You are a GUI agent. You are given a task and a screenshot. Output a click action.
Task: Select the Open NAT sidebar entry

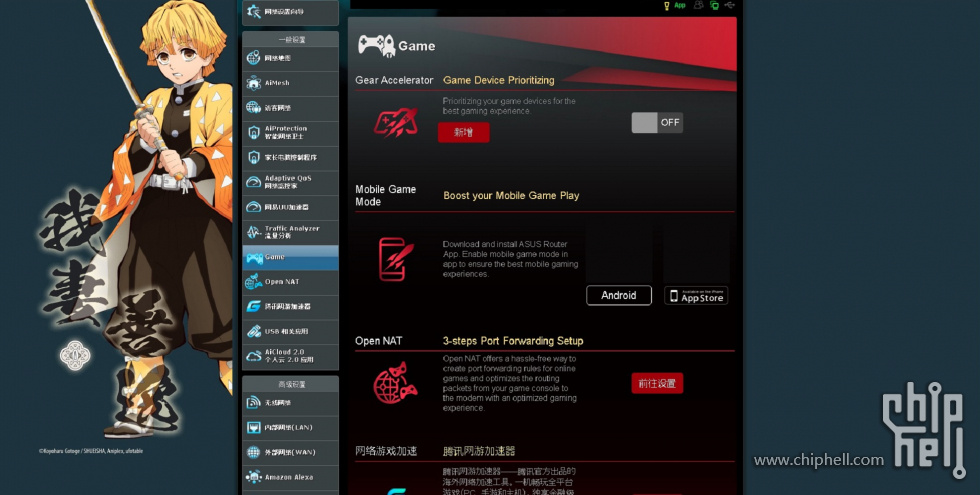291,282
